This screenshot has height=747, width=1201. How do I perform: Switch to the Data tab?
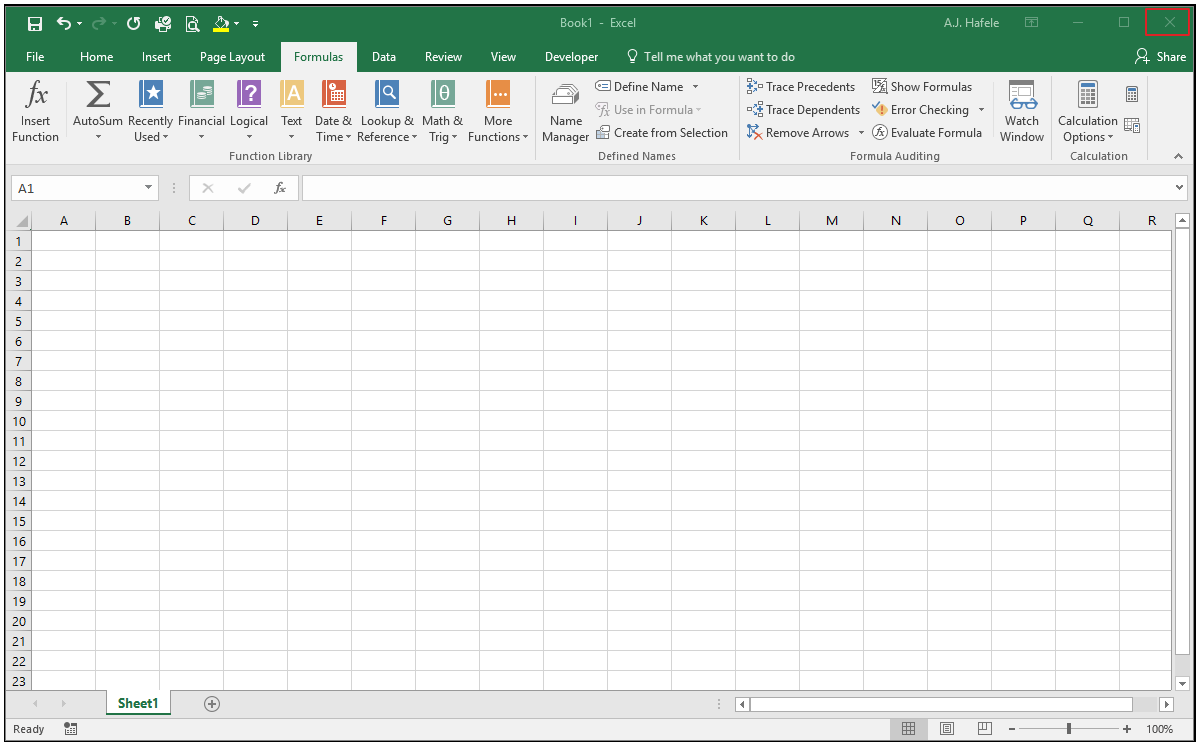tap(384, 57)
